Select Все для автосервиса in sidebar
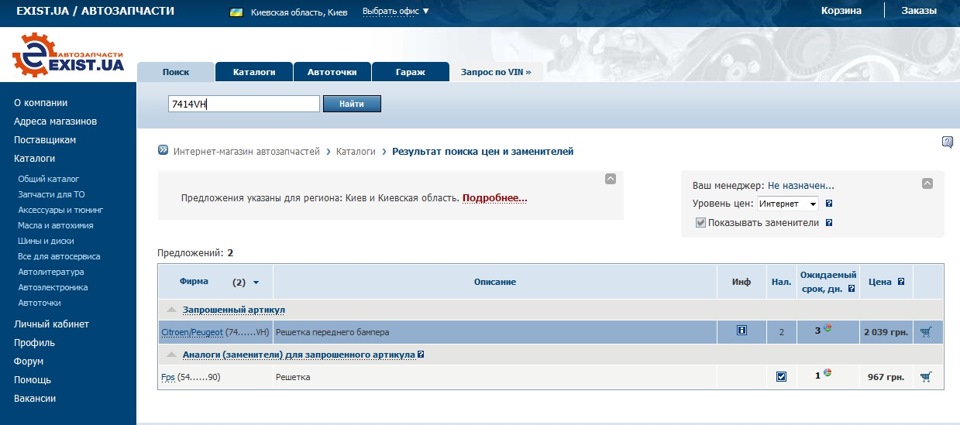Image resolution: width=960 pixels, height=425 pixels. coord(59,256)
